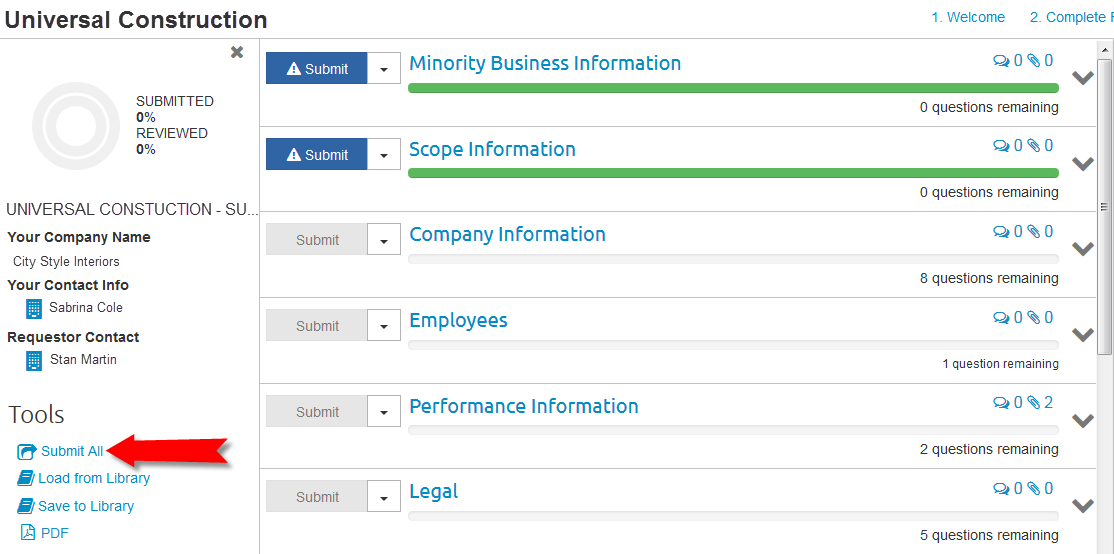This screenshot has width=1114, height=554.
Task: Open the Submit dropdown arrow for Minority Business Information
Action: tap(384, 69)
